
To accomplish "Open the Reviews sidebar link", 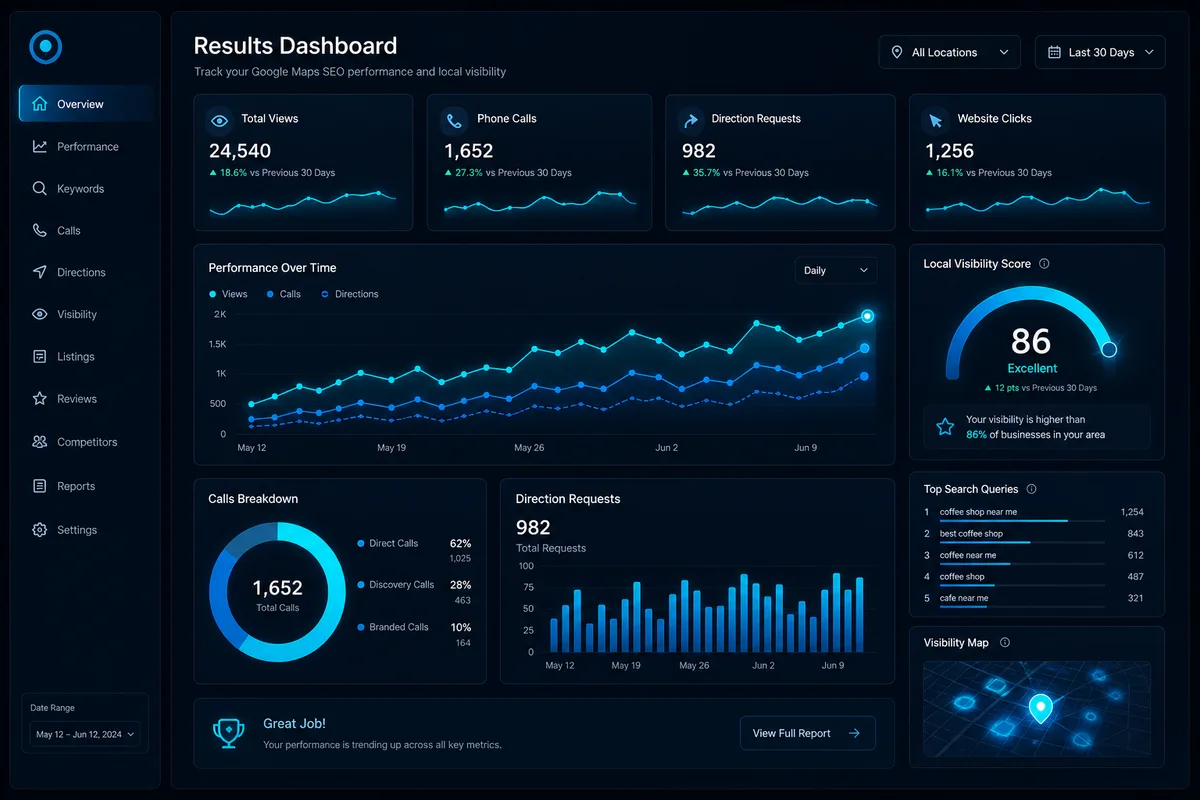I will click(86, 398).
